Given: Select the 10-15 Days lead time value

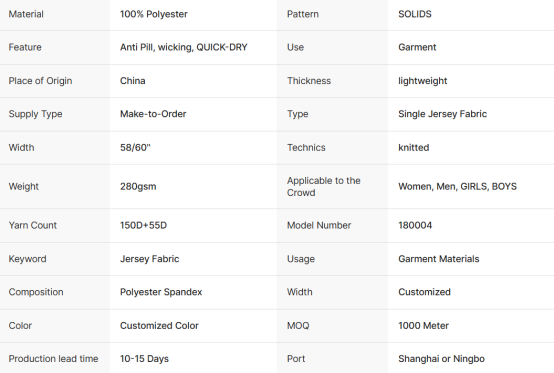Looking at the screenshot, I should tap(144, 359).
